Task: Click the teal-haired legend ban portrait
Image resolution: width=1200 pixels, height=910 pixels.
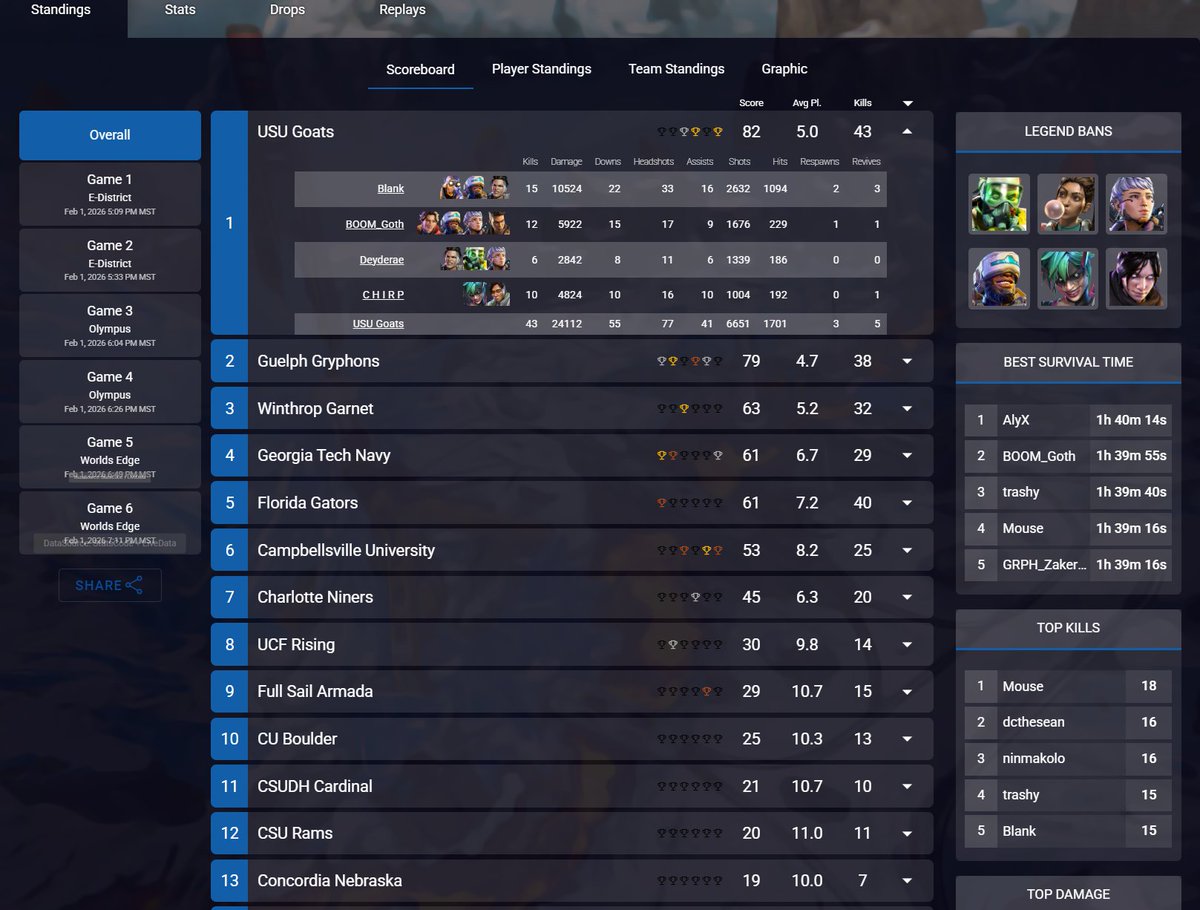Action: 1068,278
